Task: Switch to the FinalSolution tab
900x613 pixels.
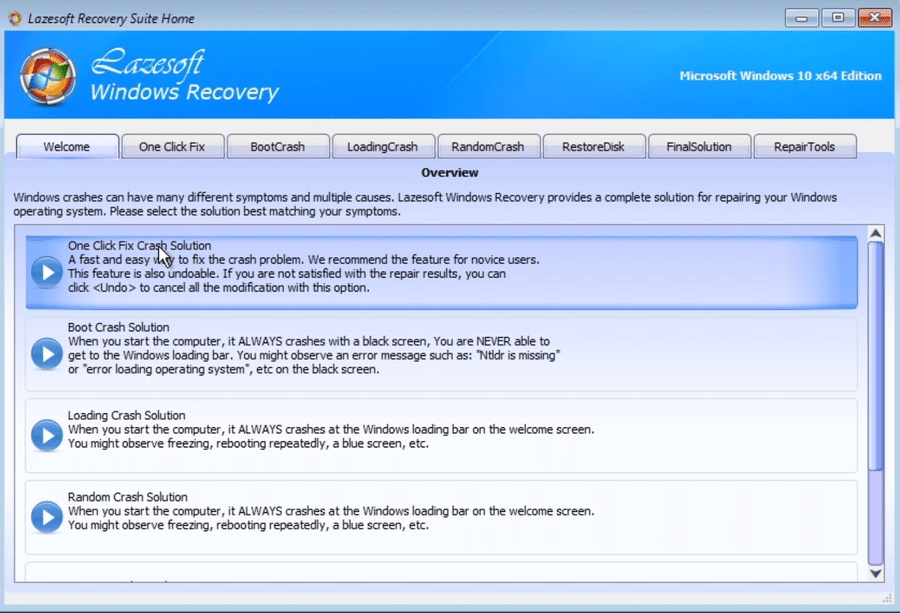Action: pos(699,146)
